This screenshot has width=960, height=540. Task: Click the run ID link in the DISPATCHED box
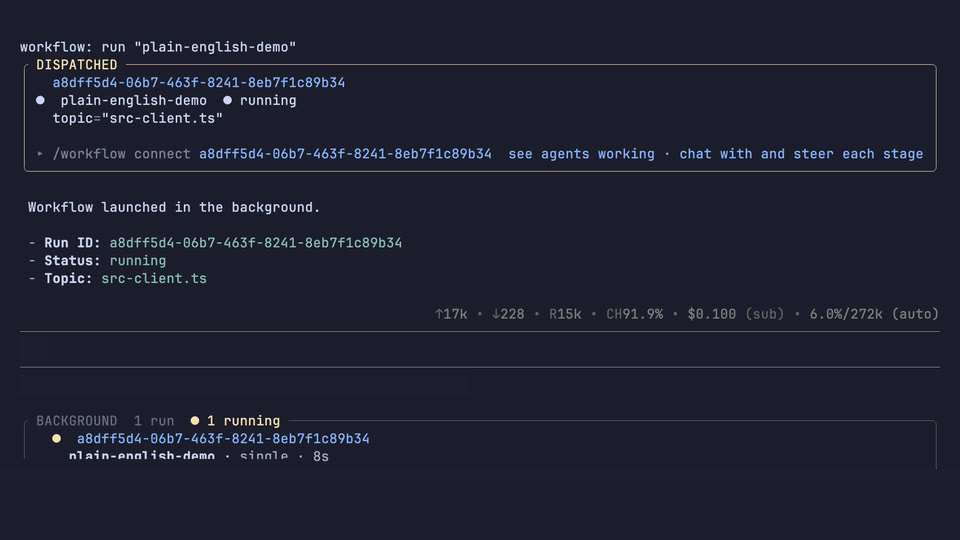coord(198,83)
